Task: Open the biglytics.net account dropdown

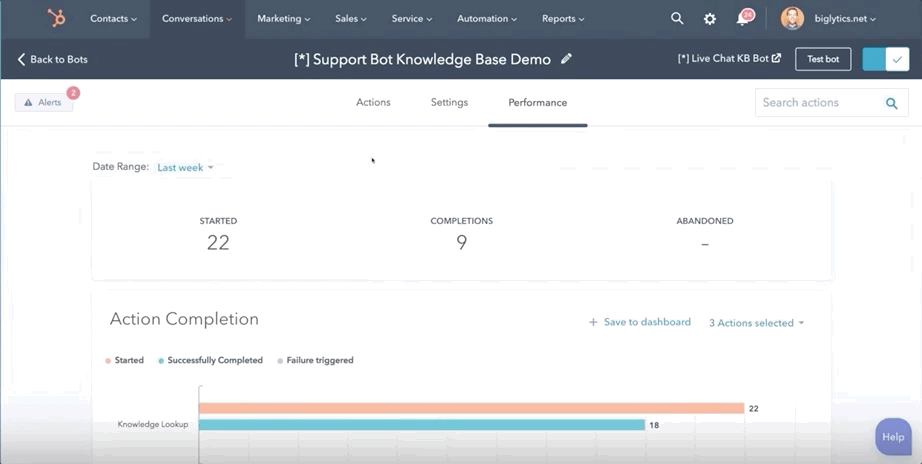Action: coord(845,19)
